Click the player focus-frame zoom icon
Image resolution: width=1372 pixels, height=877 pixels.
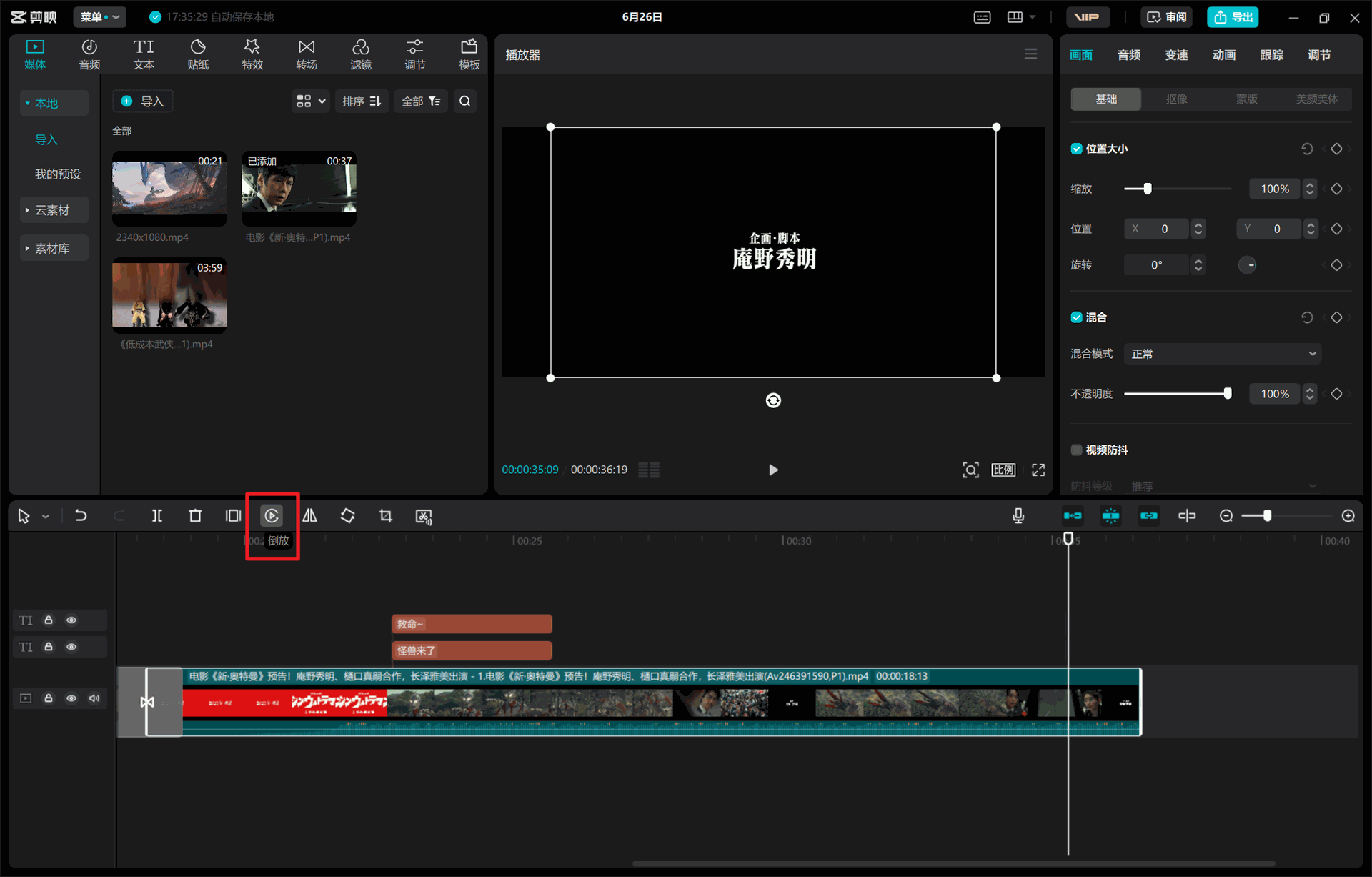coord(970,470)
